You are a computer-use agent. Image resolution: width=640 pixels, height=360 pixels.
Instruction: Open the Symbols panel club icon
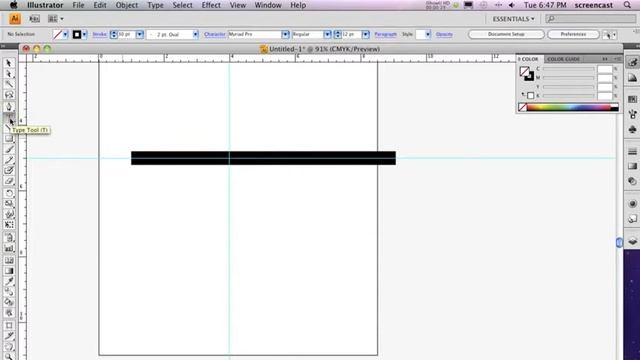coord(632,130)
